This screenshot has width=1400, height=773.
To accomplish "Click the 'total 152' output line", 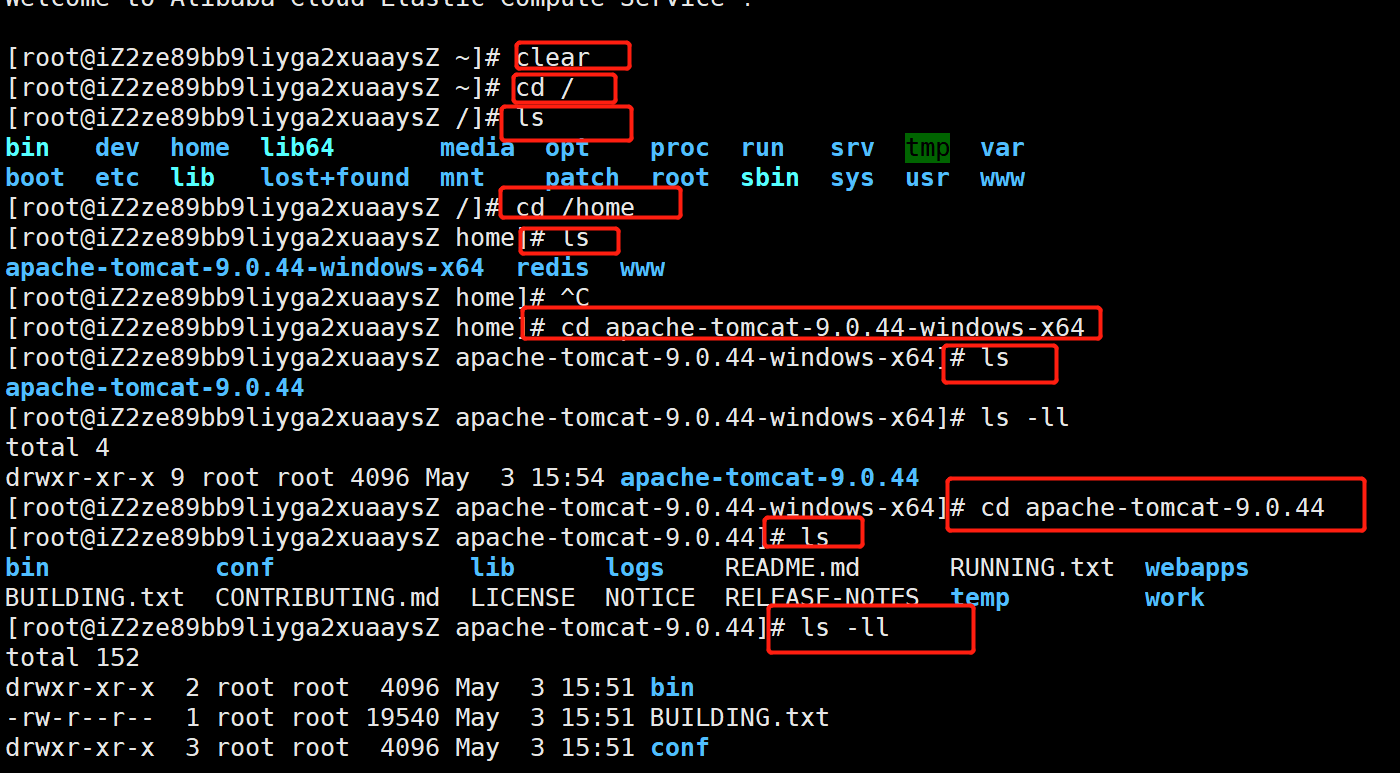I will tap(72, 658).
